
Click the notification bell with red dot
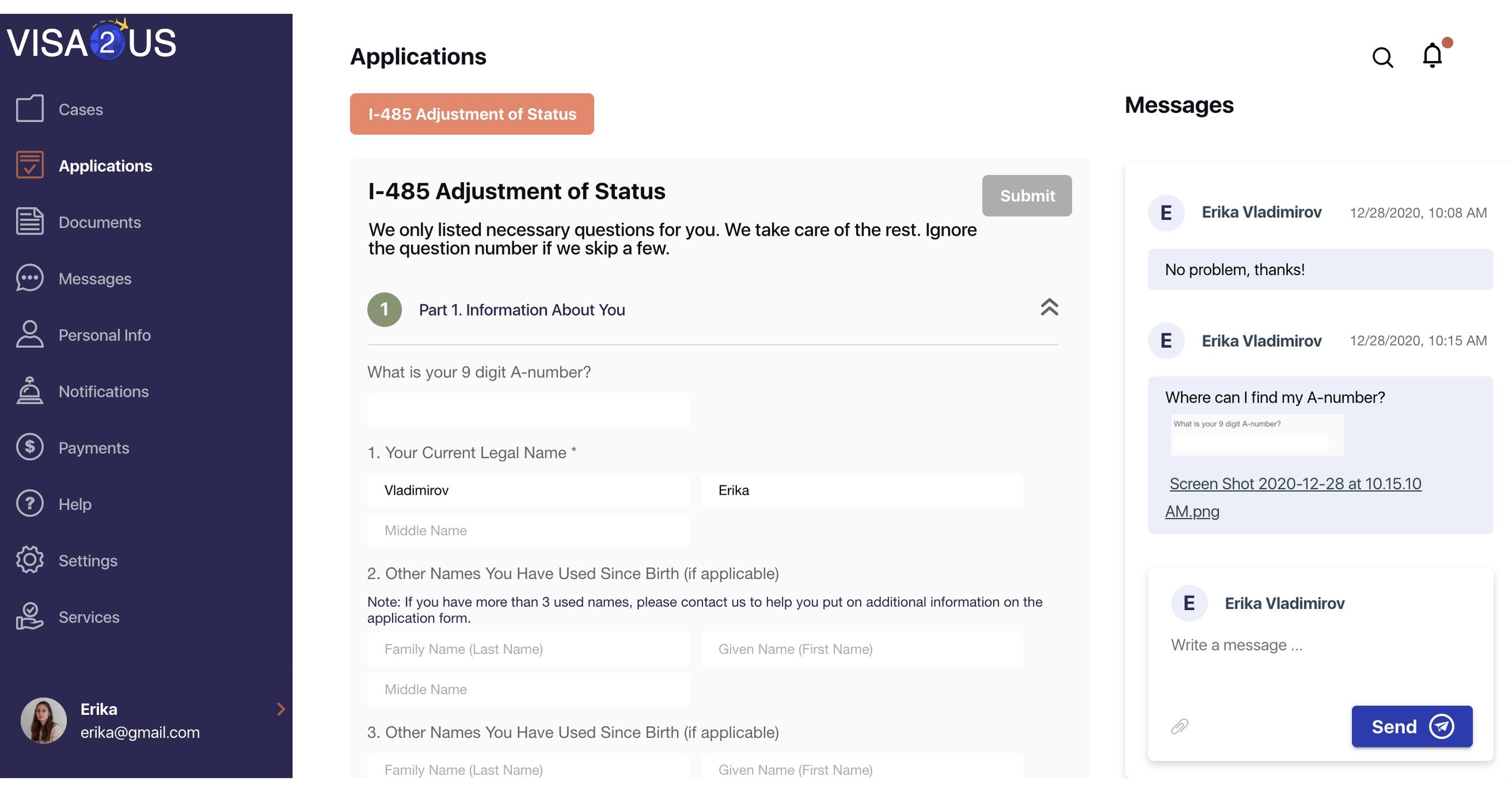(1432, 56)
